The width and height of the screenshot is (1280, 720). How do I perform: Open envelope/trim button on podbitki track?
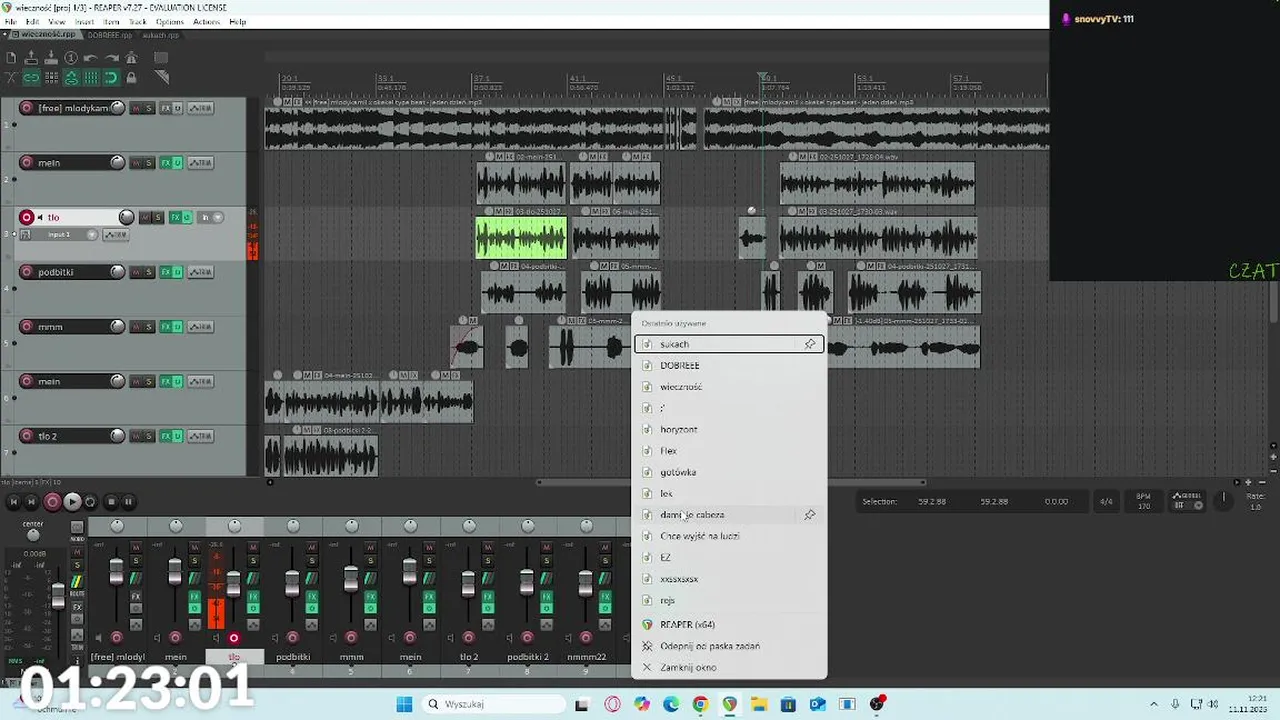201,272
